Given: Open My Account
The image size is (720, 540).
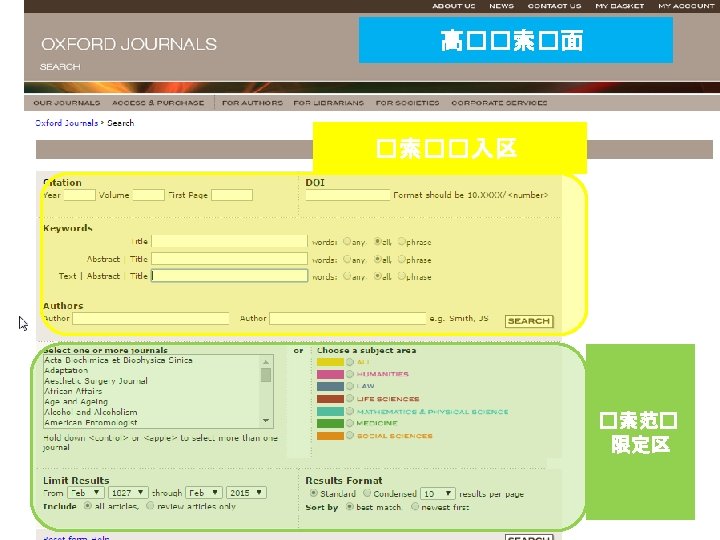Looking at the screenshot, I should pyautogui.click(x=686, y=6).
